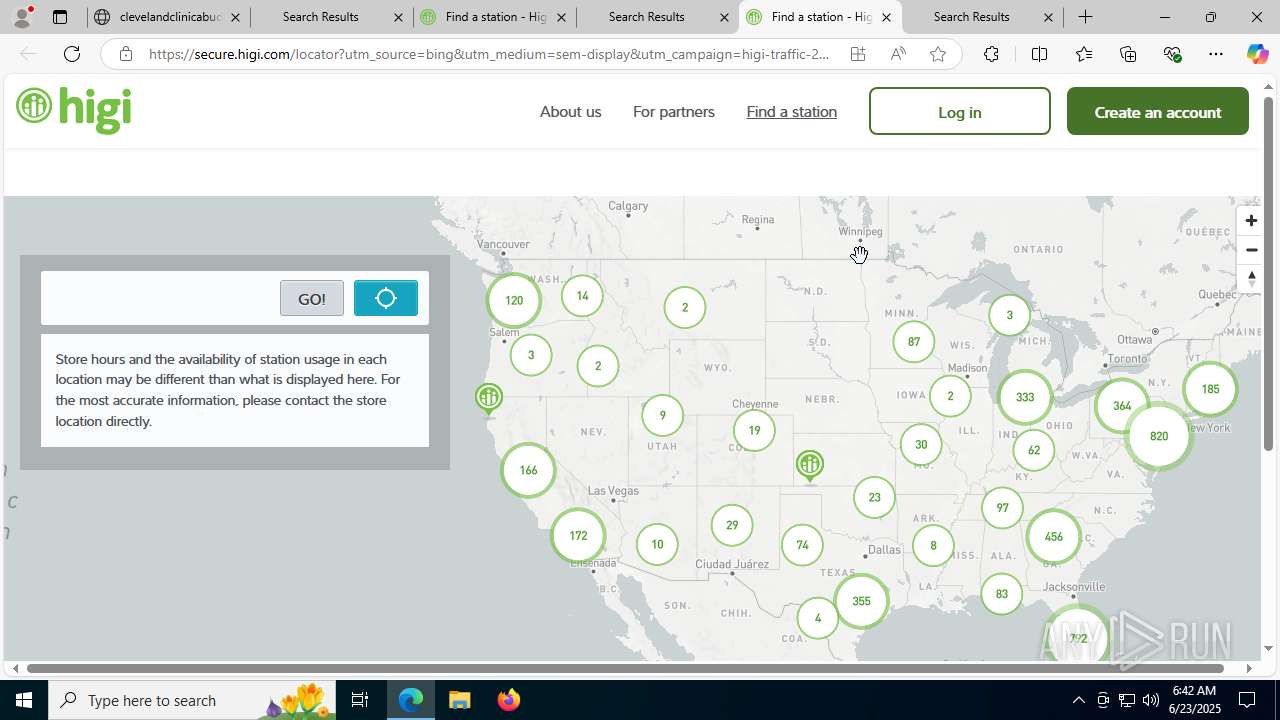Open the 19 station cluster near Cheyenne
The width and height of the screenshot is (1280, 720).
pos(754,430)
